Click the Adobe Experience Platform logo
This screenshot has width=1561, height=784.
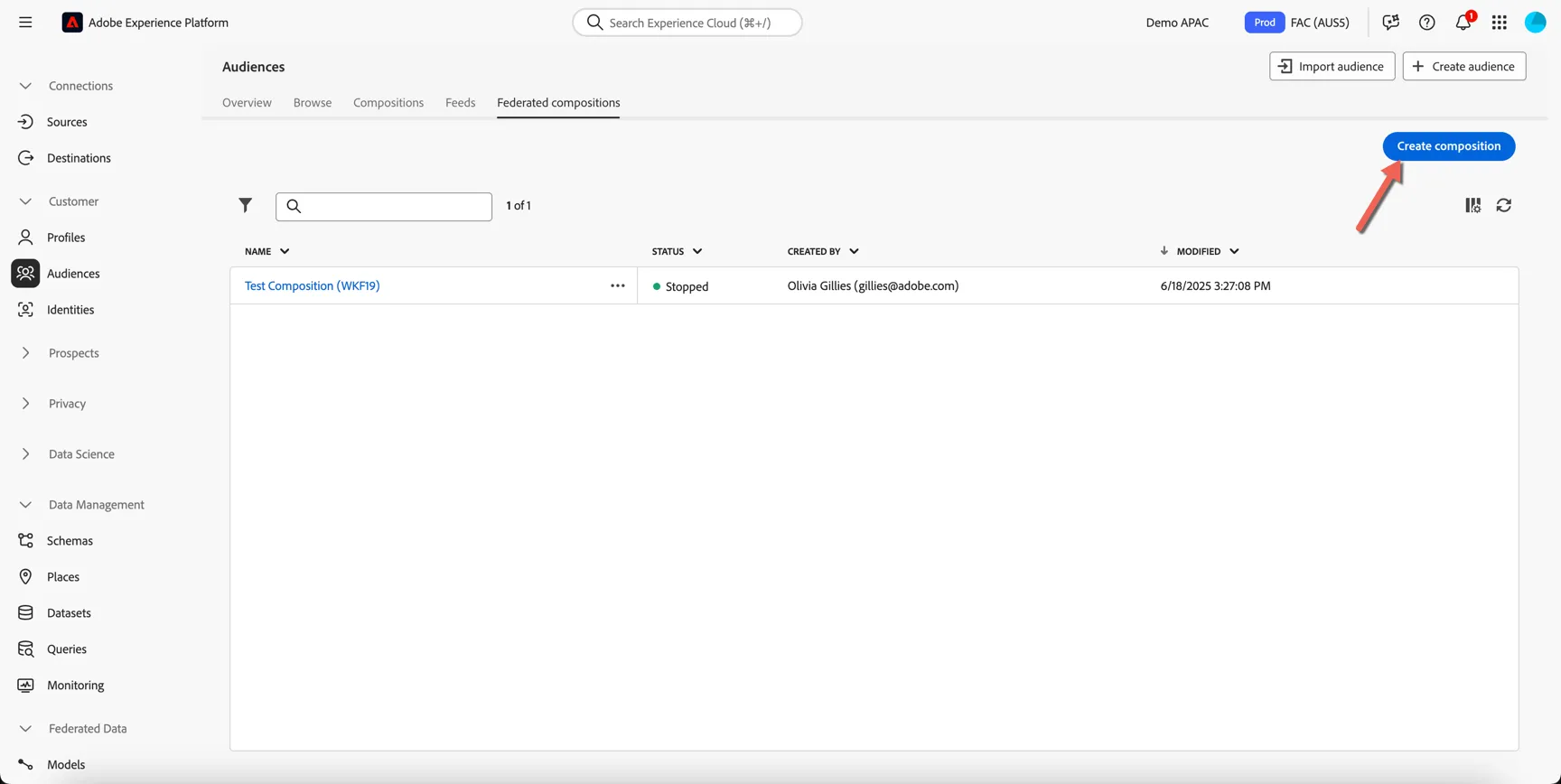(x=72, y=23)
